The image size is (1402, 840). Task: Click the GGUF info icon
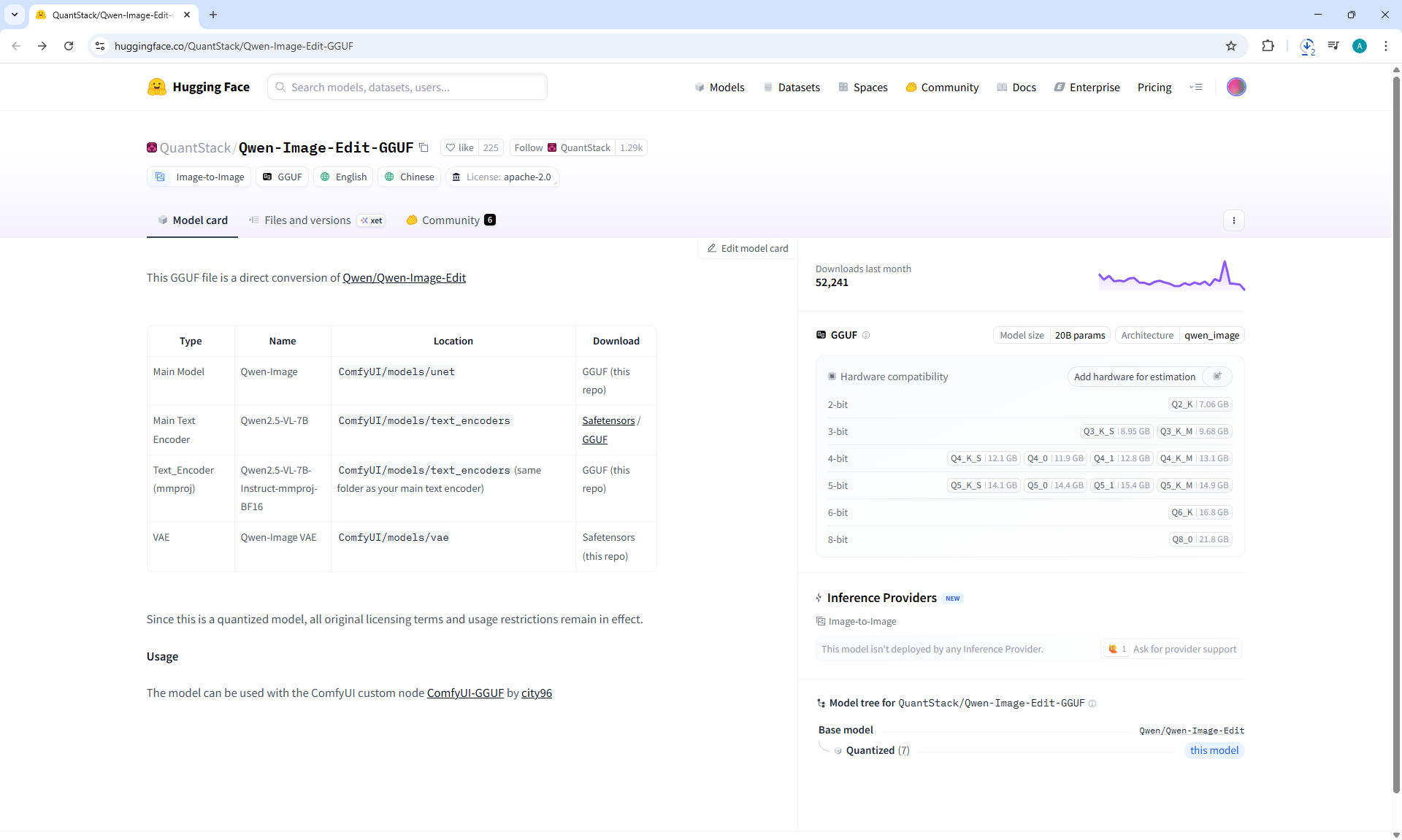(866, 335)
